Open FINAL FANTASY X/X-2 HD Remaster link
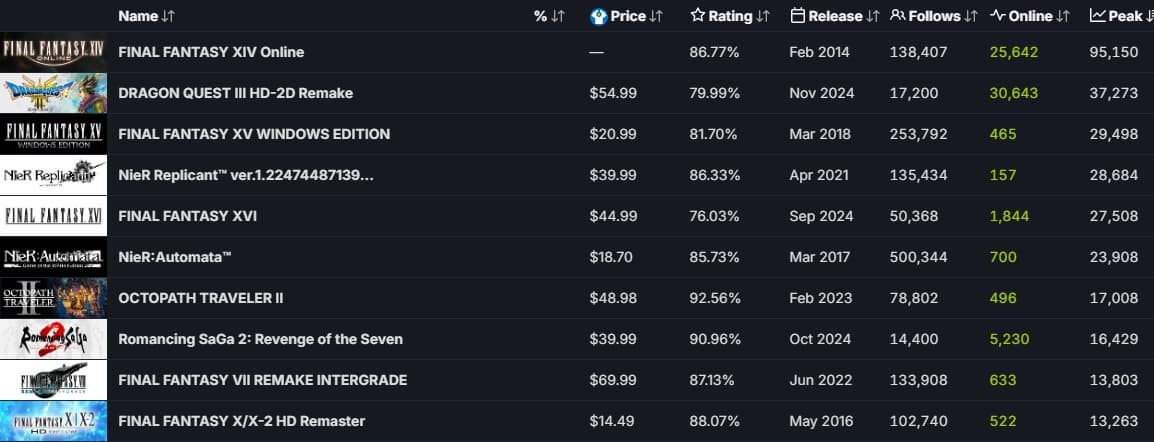Image resolution: width=1154 pixels, height=442 pixels. (241, 421)
